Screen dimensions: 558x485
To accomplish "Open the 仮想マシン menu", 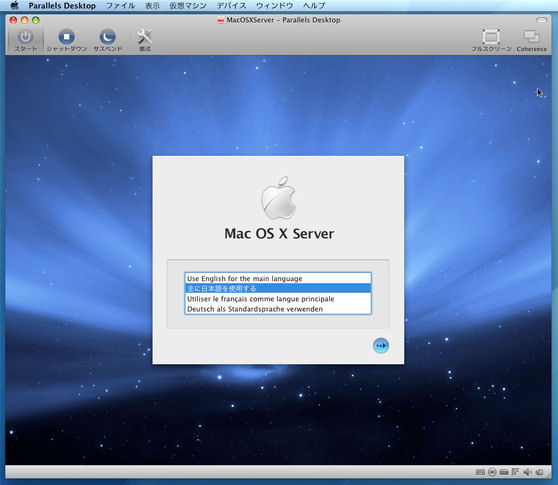I will pyautogui.click(x=188, y=6).
